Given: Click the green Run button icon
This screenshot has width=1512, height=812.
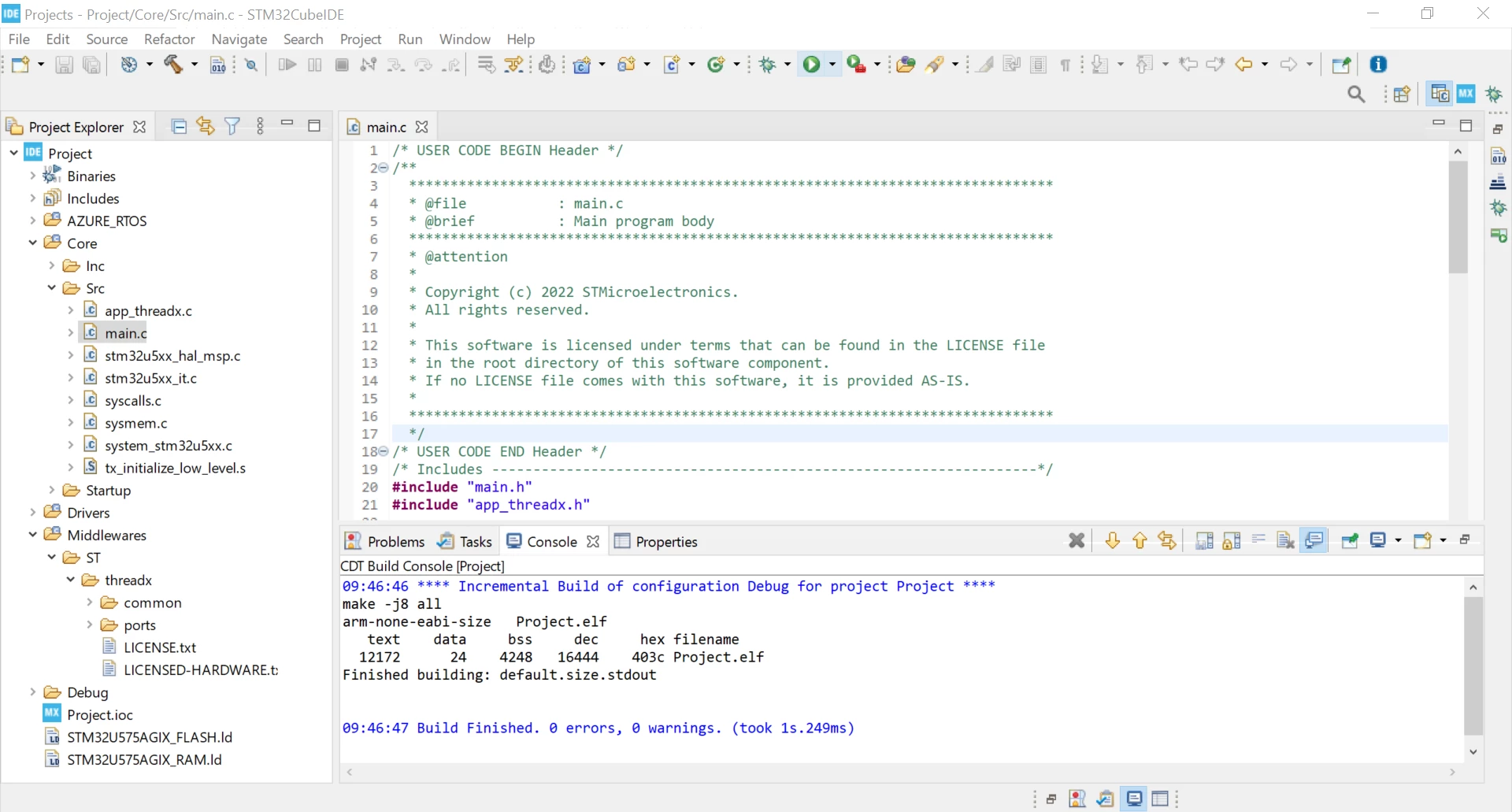Looking at the screenshot, I should point(811,65).
